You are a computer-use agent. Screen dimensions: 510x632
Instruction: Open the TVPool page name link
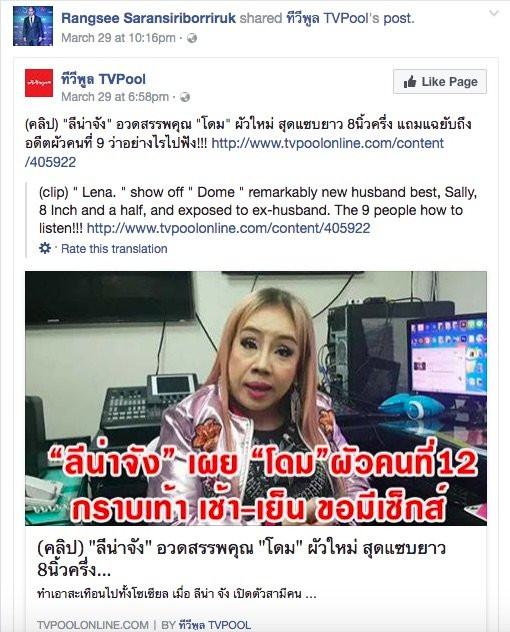(x=104, y=79)
